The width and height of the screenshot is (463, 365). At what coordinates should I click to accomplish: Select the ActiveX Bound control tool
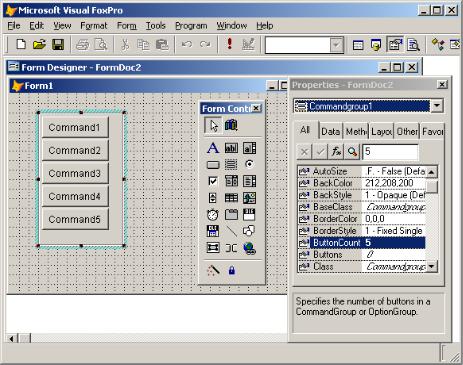pos(213,231)
